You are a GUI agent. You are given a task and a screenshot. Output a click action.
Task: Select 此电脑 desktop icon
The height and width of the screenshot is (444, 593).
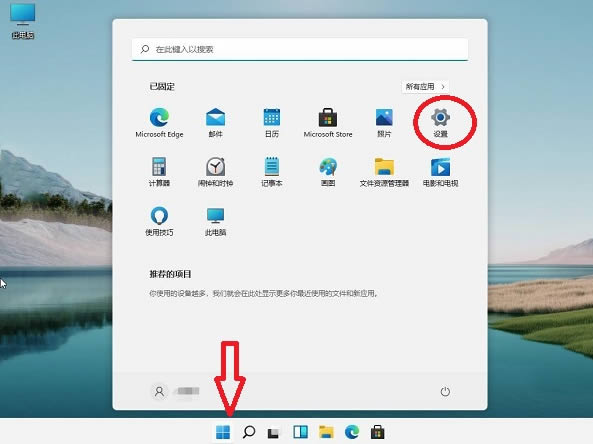23,21
